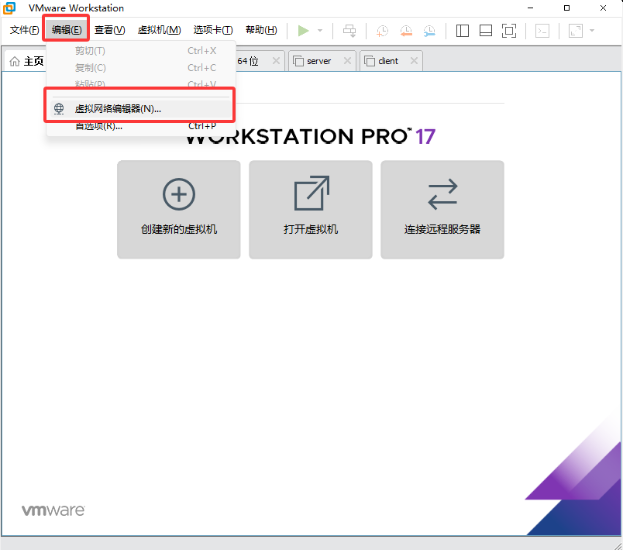Click the VMware Workstation title bar logo
The width and height of the screenshot is (625, 550).
[x=9, y=8]
